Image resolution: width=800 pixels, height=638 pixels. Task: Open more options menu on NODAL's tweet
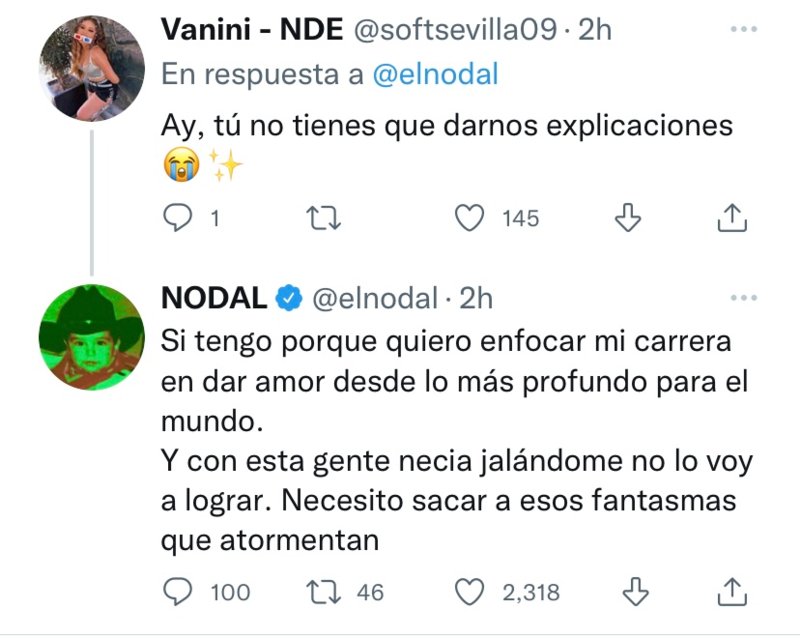pos(744,298)
